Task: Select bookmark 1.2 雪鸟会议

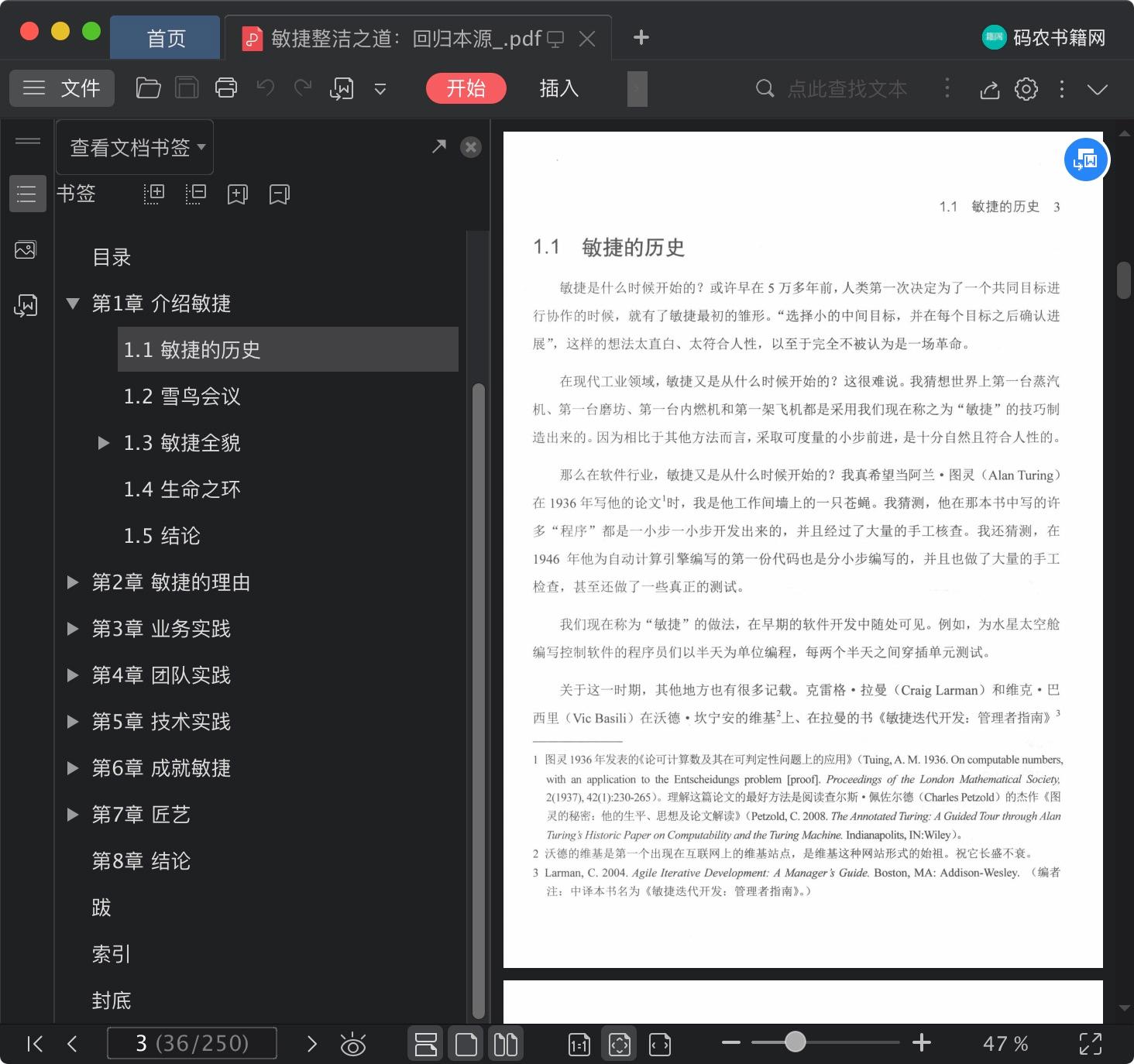Action: tap(182, 396)
